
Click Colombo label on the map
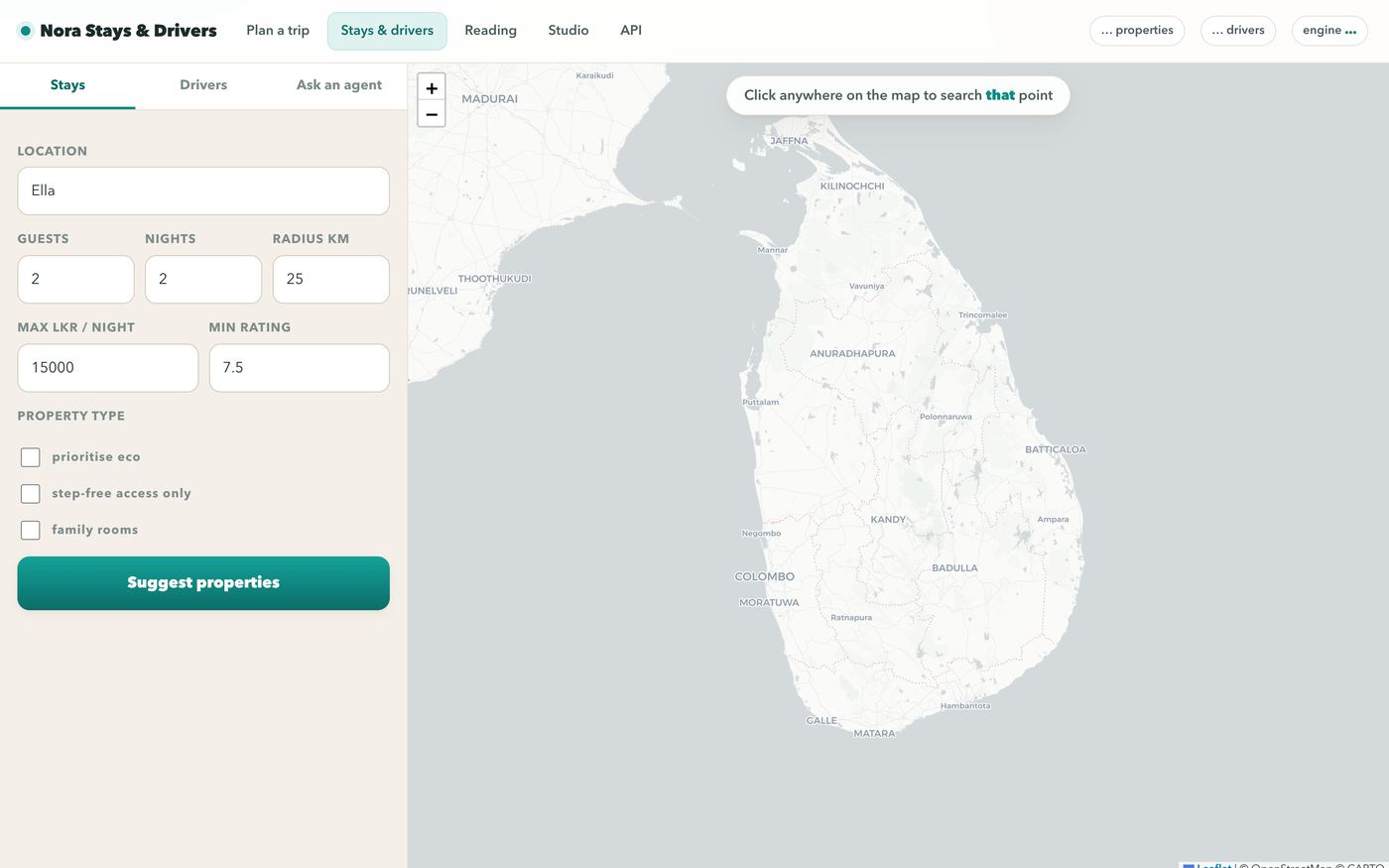pyautogui.click(x=765, y=576)
